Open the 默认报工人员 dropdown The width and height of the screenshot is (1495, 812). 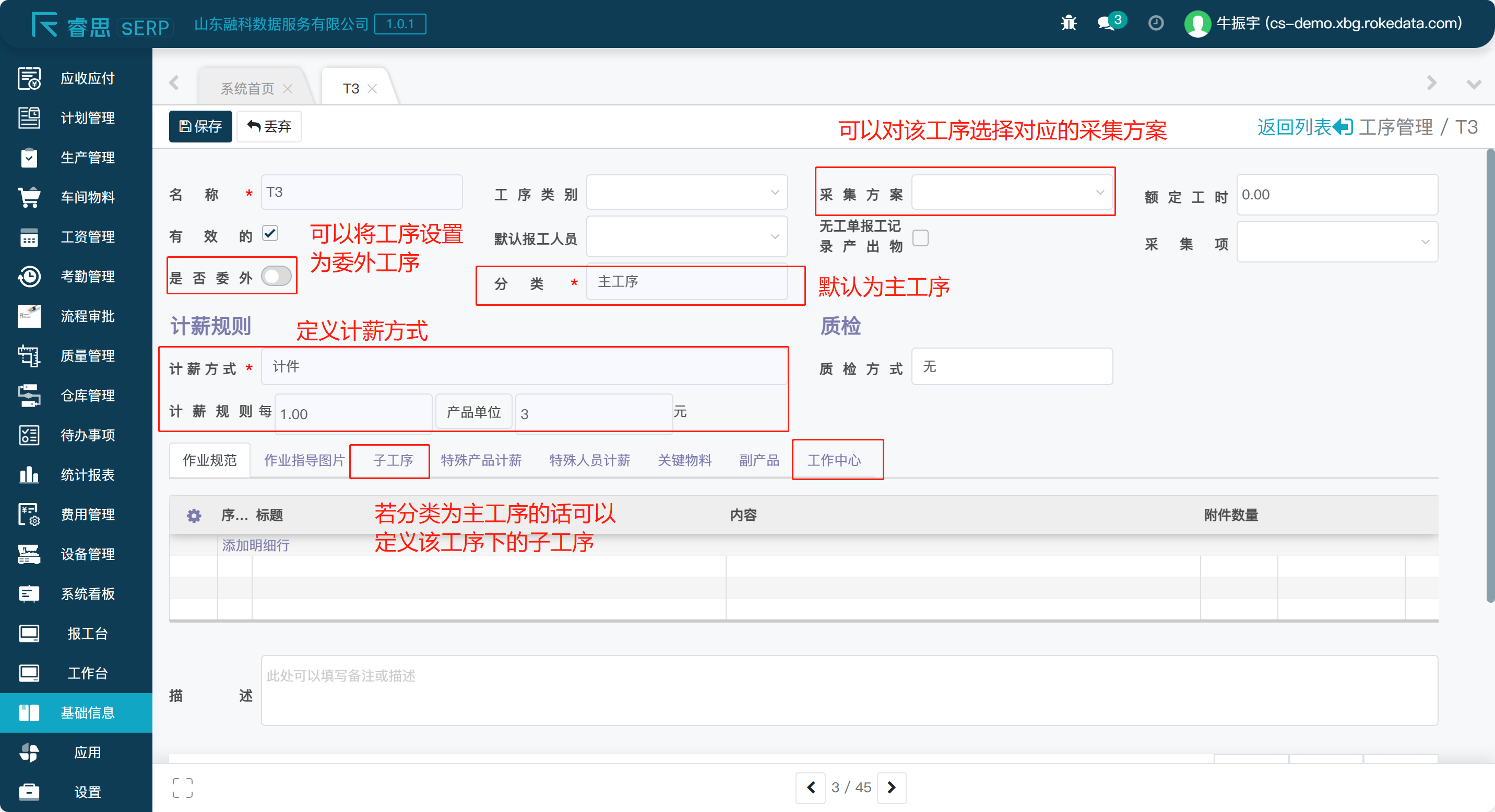coord(686,236)
